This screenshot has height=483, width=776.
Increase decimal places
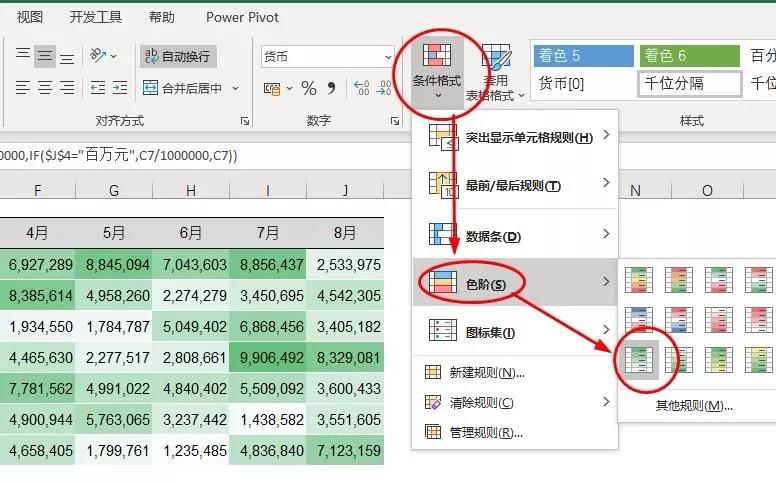point(361,88)
